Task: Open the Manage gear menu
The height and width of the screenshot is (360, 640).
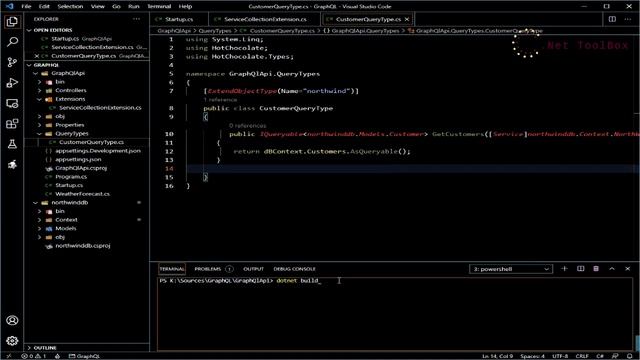Action: click(x=12, y=340)
